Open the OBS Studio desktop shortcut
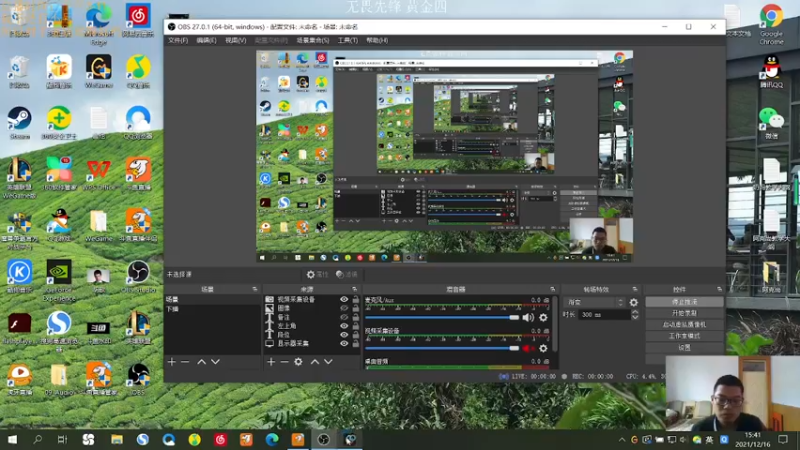800x450 pixels. coord(138,277)
